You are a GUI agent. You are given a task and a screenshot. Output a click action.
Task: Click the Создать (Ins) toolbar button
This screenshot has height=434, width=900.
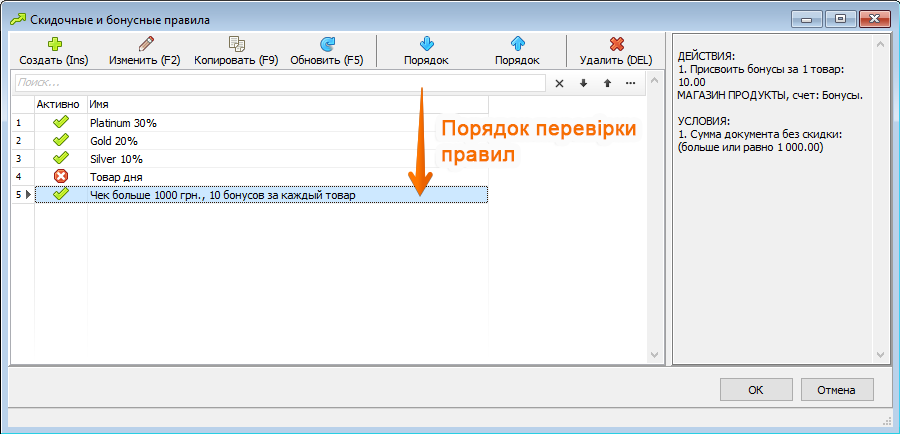coord(54,52)
